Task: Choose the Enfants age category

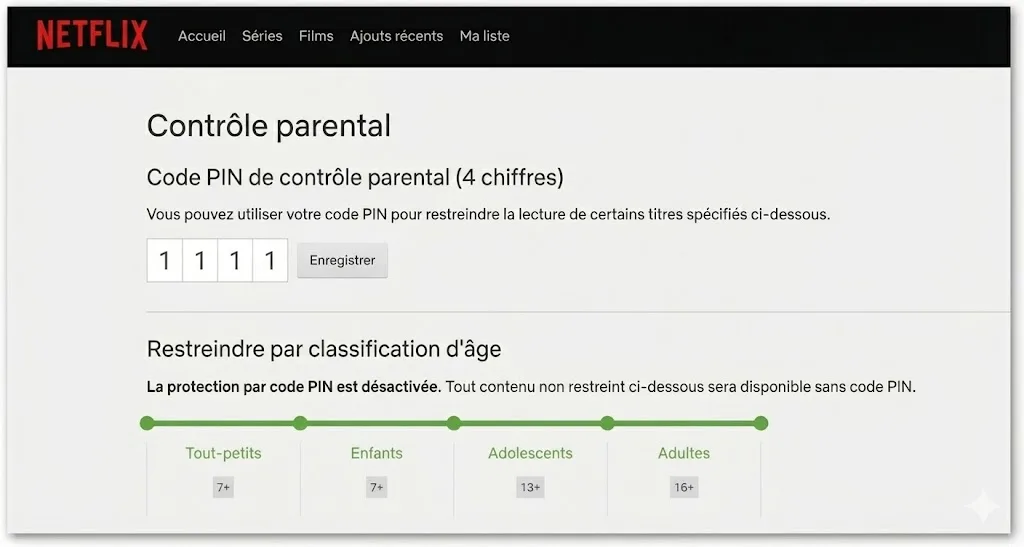Action: click(377, 453)
